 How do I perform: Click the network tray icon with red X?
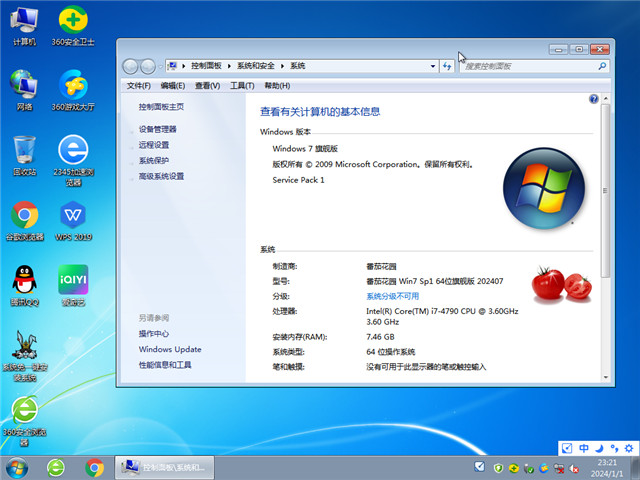(x=559, y=468)
